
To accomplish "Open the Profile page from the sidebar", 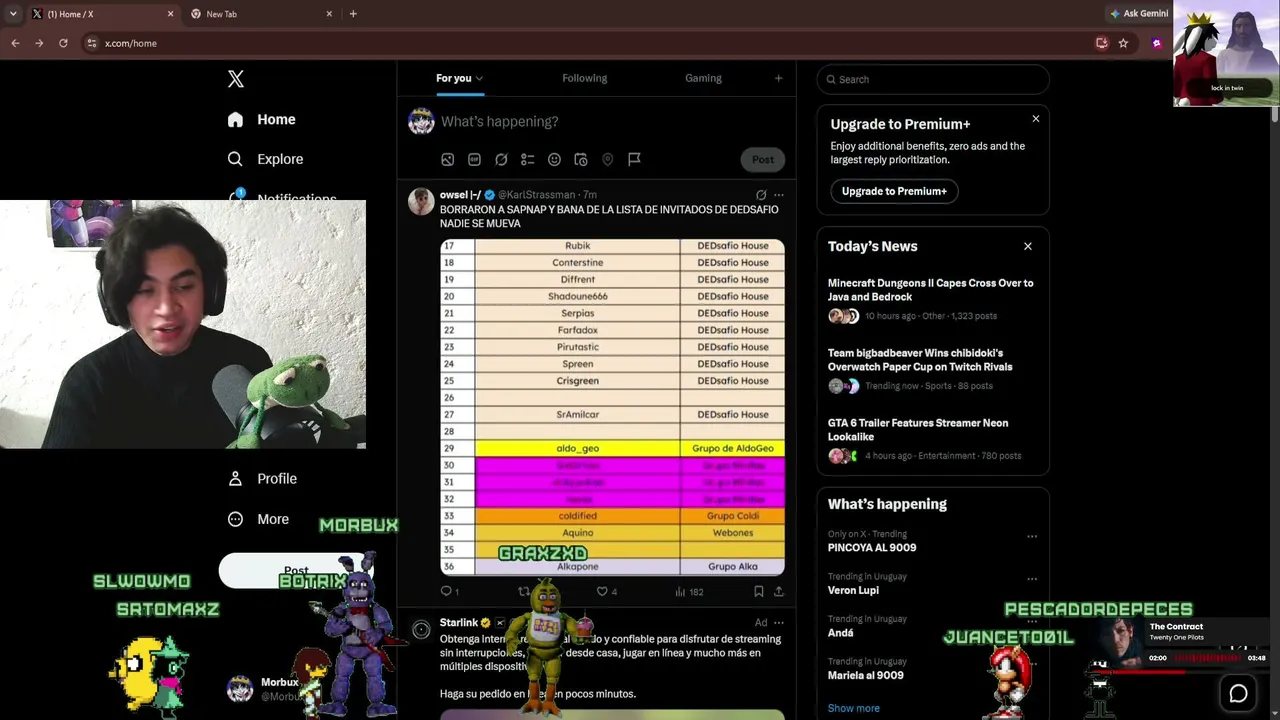I will (x=262, y=479).
